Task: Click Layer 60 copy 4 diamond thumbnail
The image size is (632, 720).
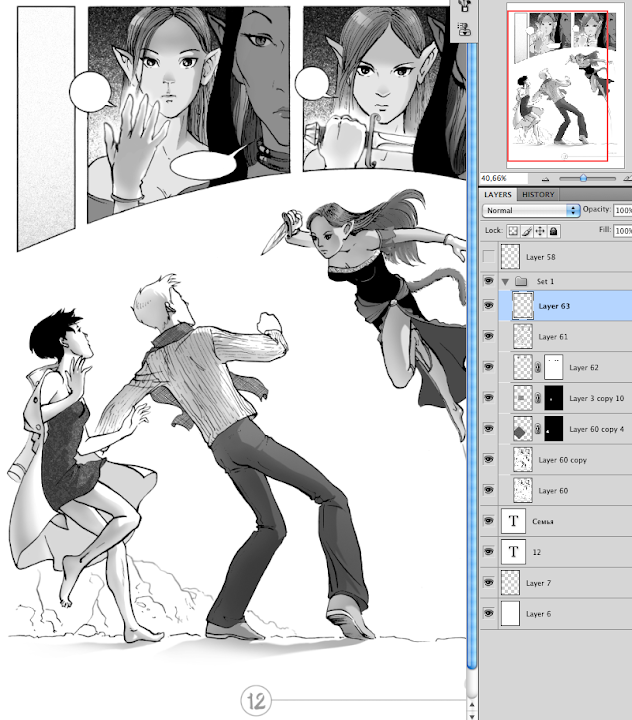Action: (x=523, y=429)
